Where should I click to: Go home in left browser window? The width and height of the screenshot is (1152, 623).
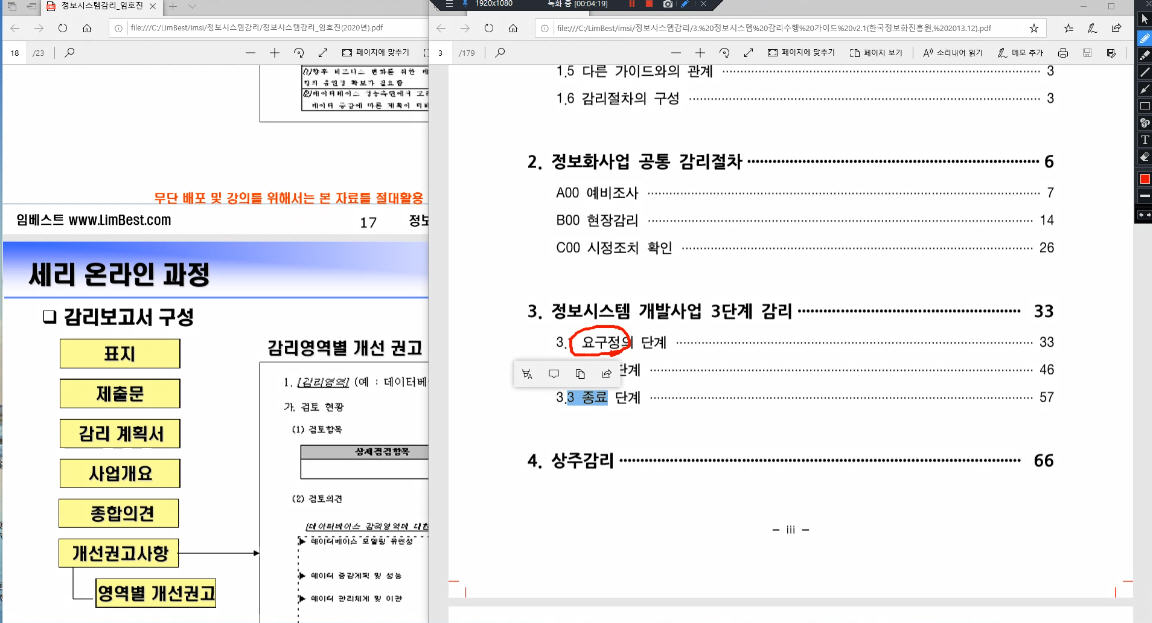point(87,28)
